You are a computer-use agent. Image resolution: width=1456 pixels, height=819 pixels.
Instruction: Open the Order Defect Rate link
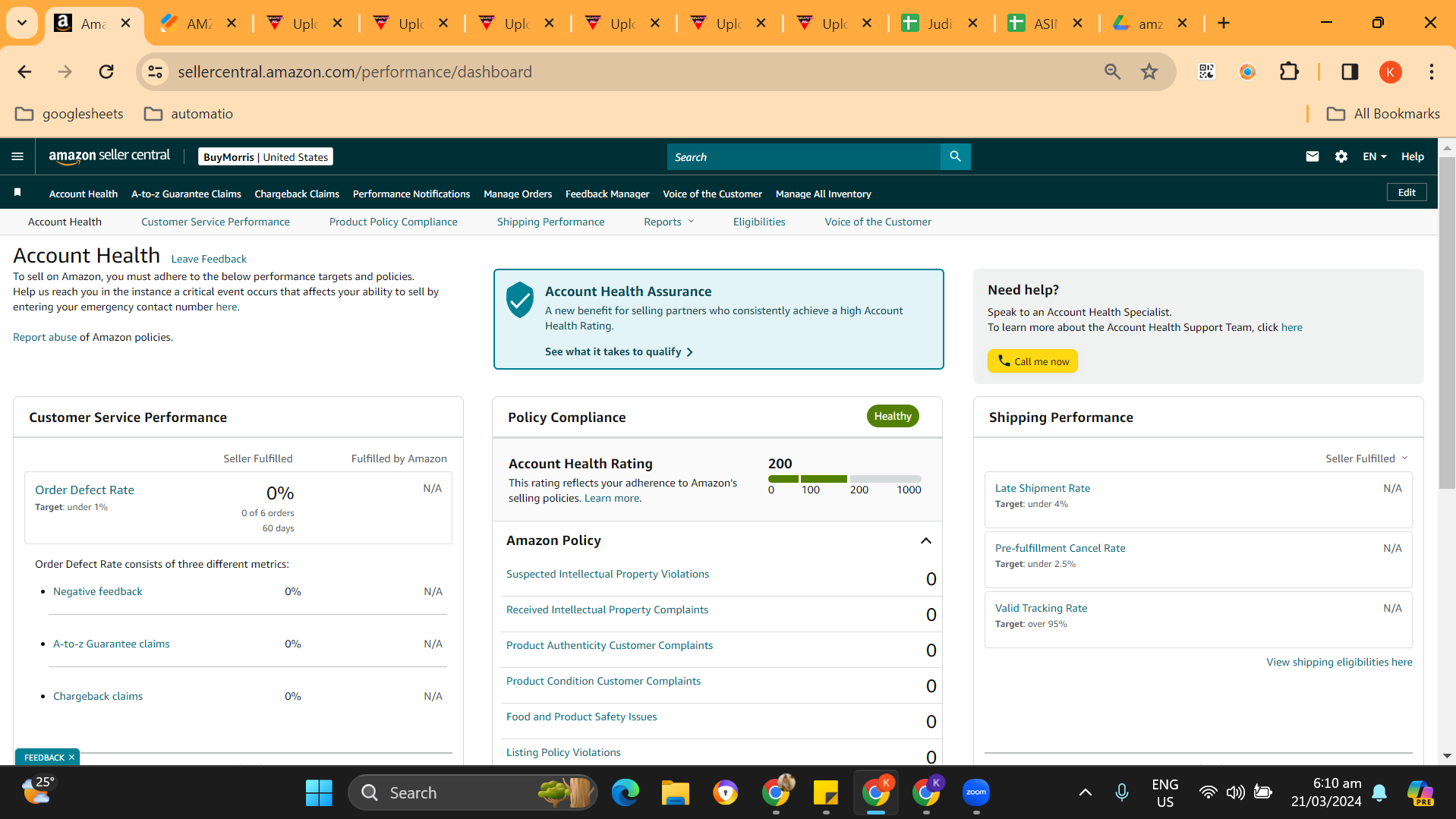pos(84,490)
